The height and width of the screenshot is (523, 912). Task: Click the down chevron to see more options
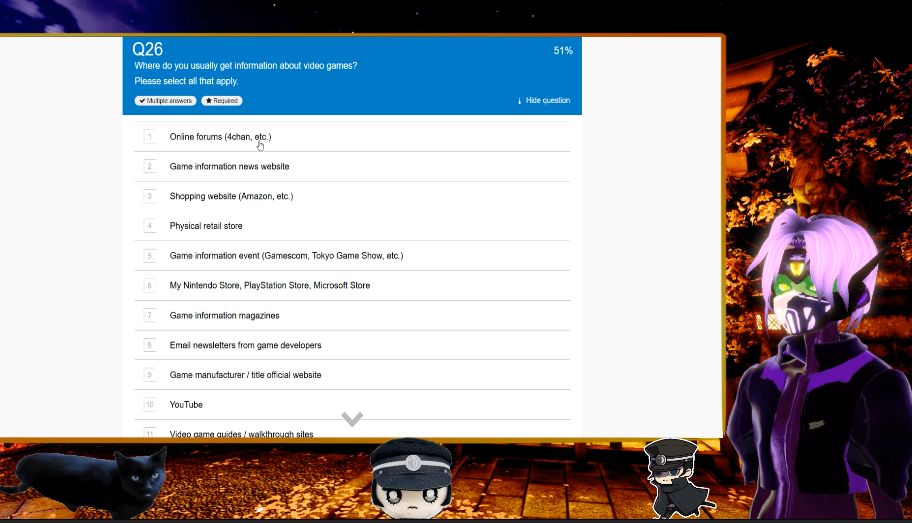(x=352, y=418)
